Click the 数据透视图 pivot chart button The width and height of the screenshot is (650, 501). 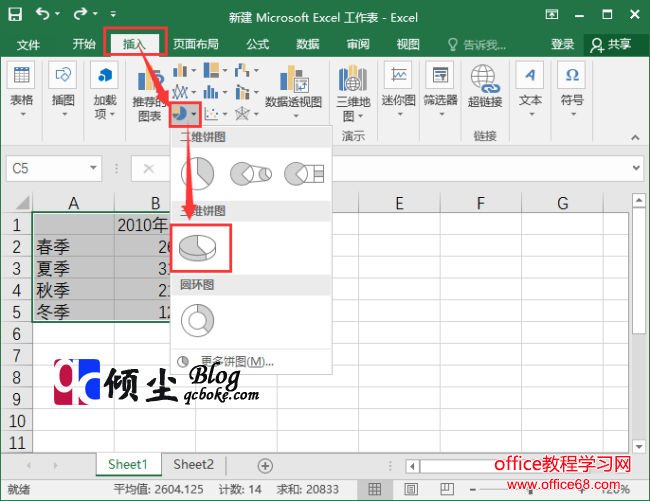293,91
